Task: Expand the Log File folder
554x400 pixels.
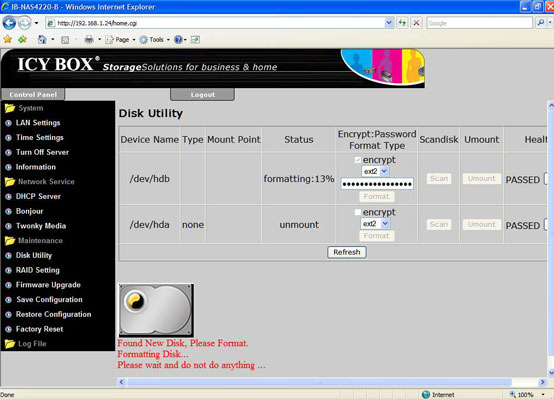Action: point(25,344)
